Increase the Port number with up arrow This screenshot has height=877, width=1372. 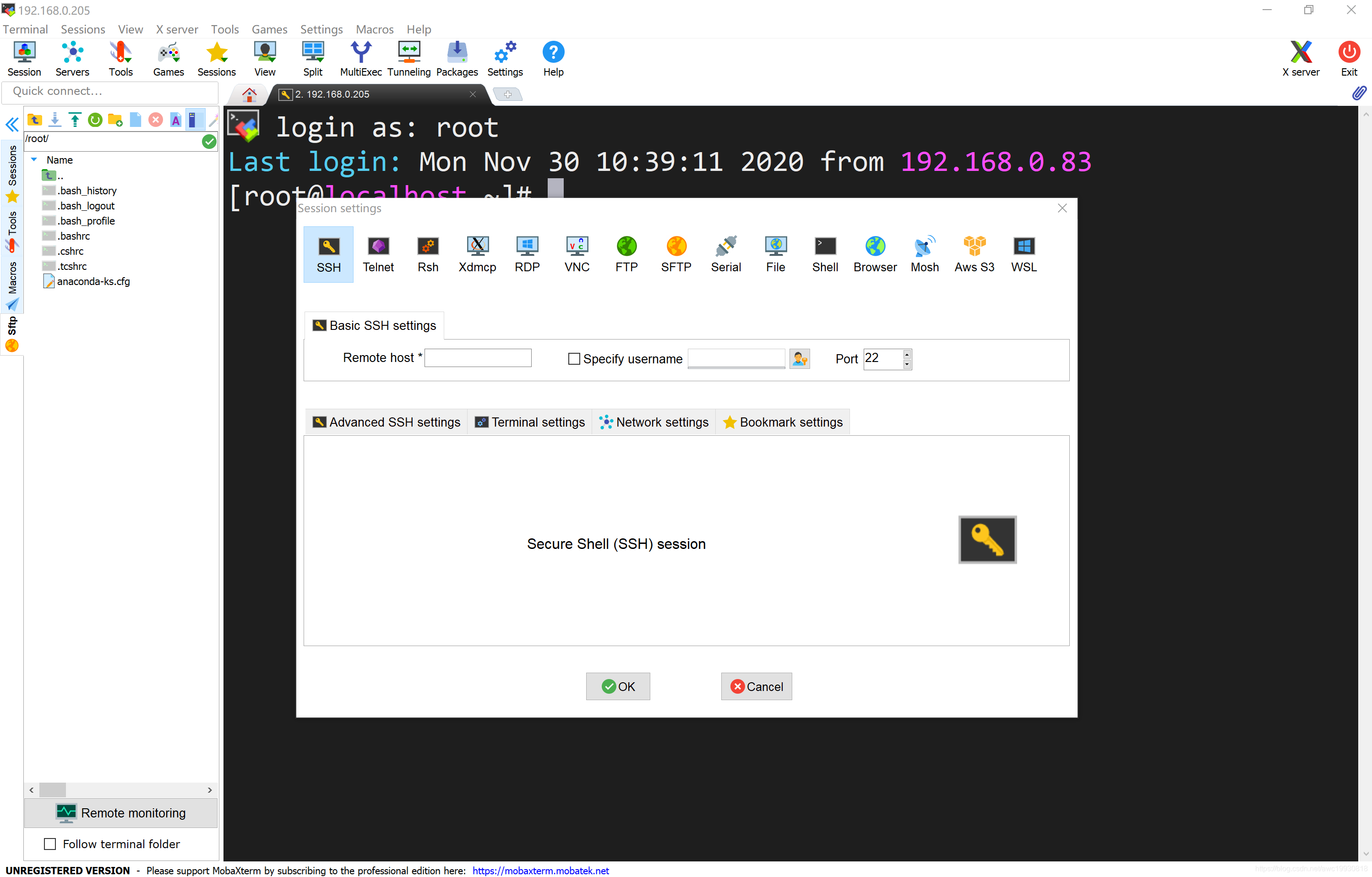907,354
